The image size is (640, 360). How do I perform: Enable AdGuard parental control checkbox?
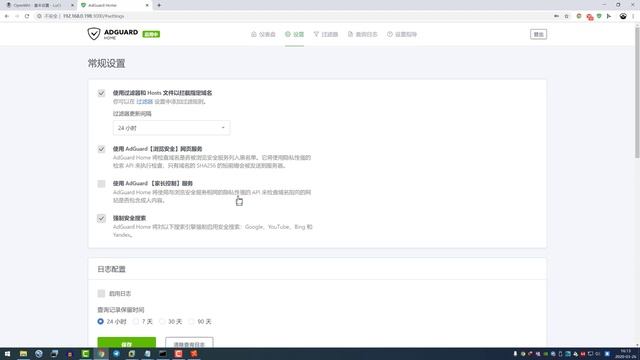[101, 184]
